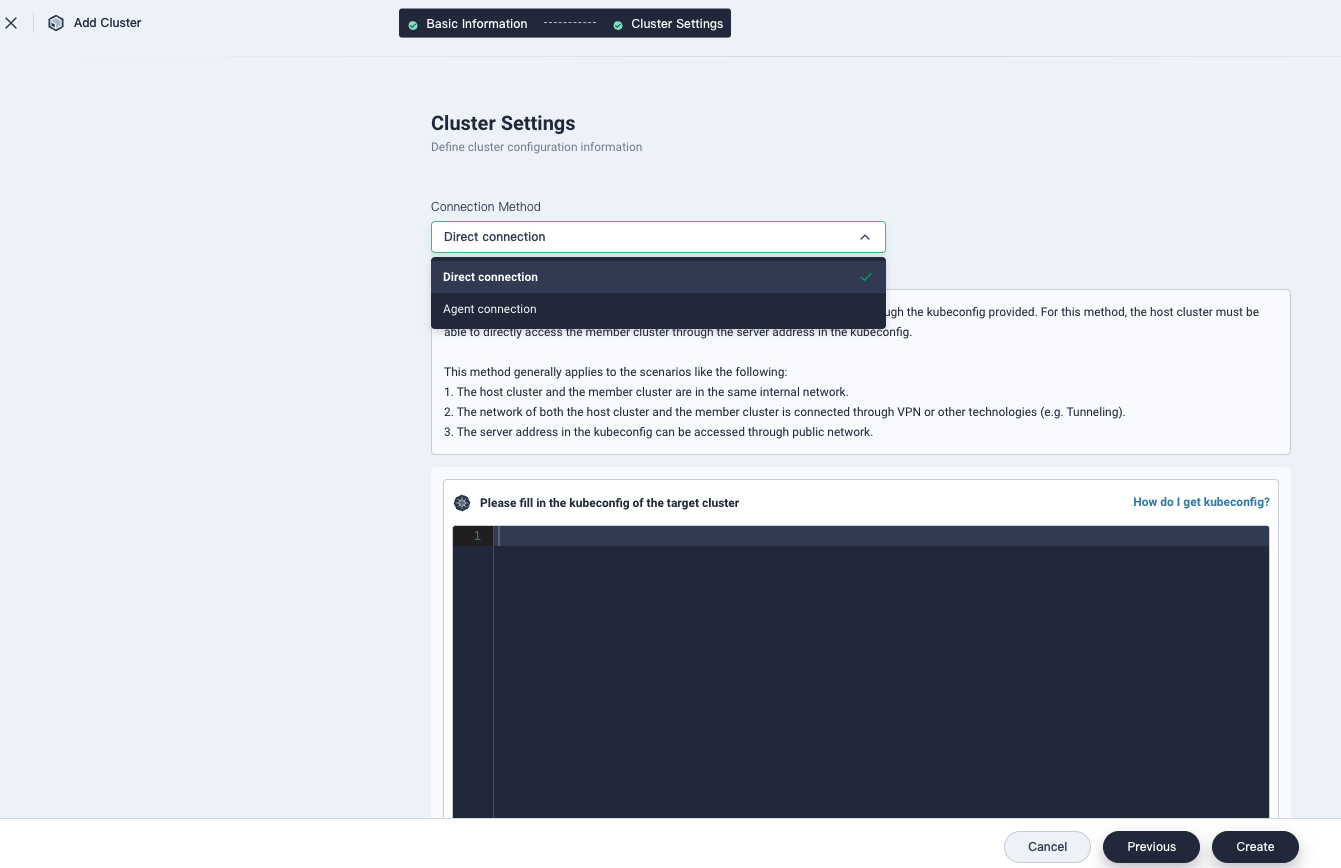Click the checkmark on the Direct connection option
This screenshot has width=1341, height=868.
pyautogui.click(x=866, y=277)
